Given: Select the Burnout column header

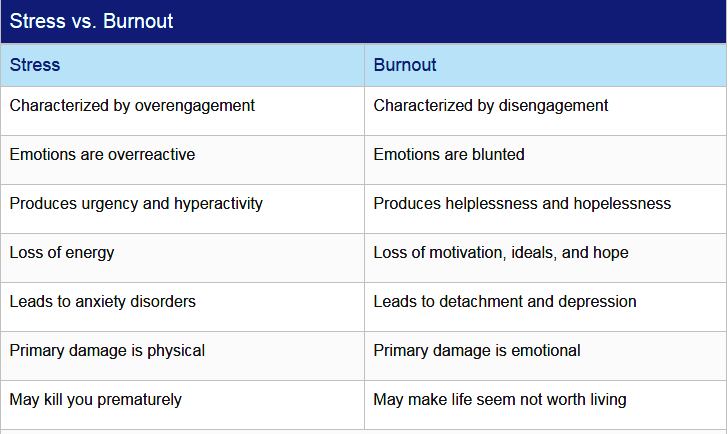Looking at the screenshot, I should [x=546, y=65].
